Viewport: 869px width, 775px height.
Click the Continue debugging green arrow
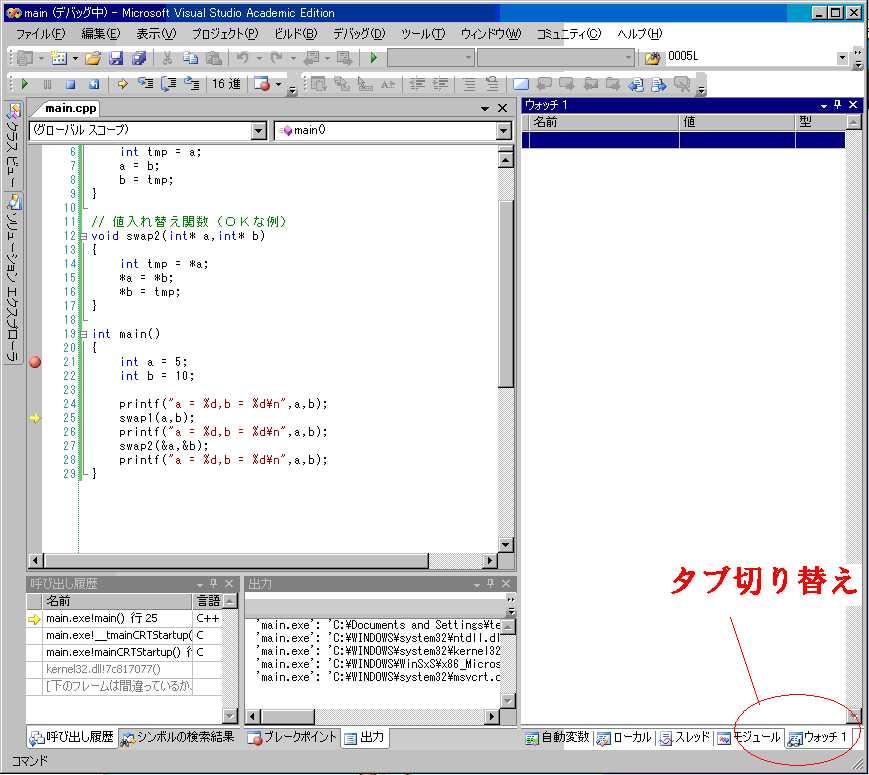[x=24, y=84]
